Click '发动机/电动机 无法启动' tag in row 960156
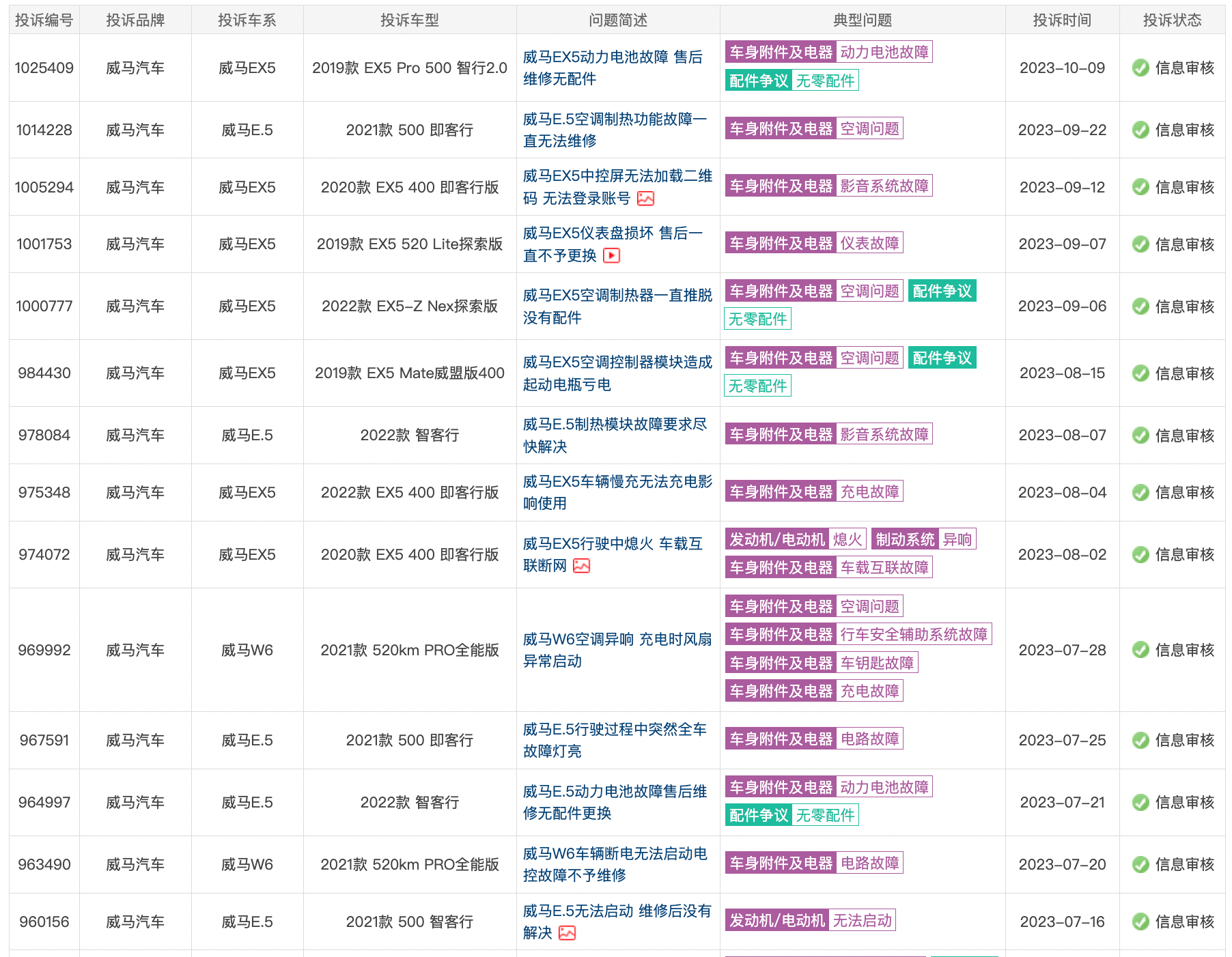Image resolution: width=1232 pixels, height=957 pixels. (x=810, y=921)
